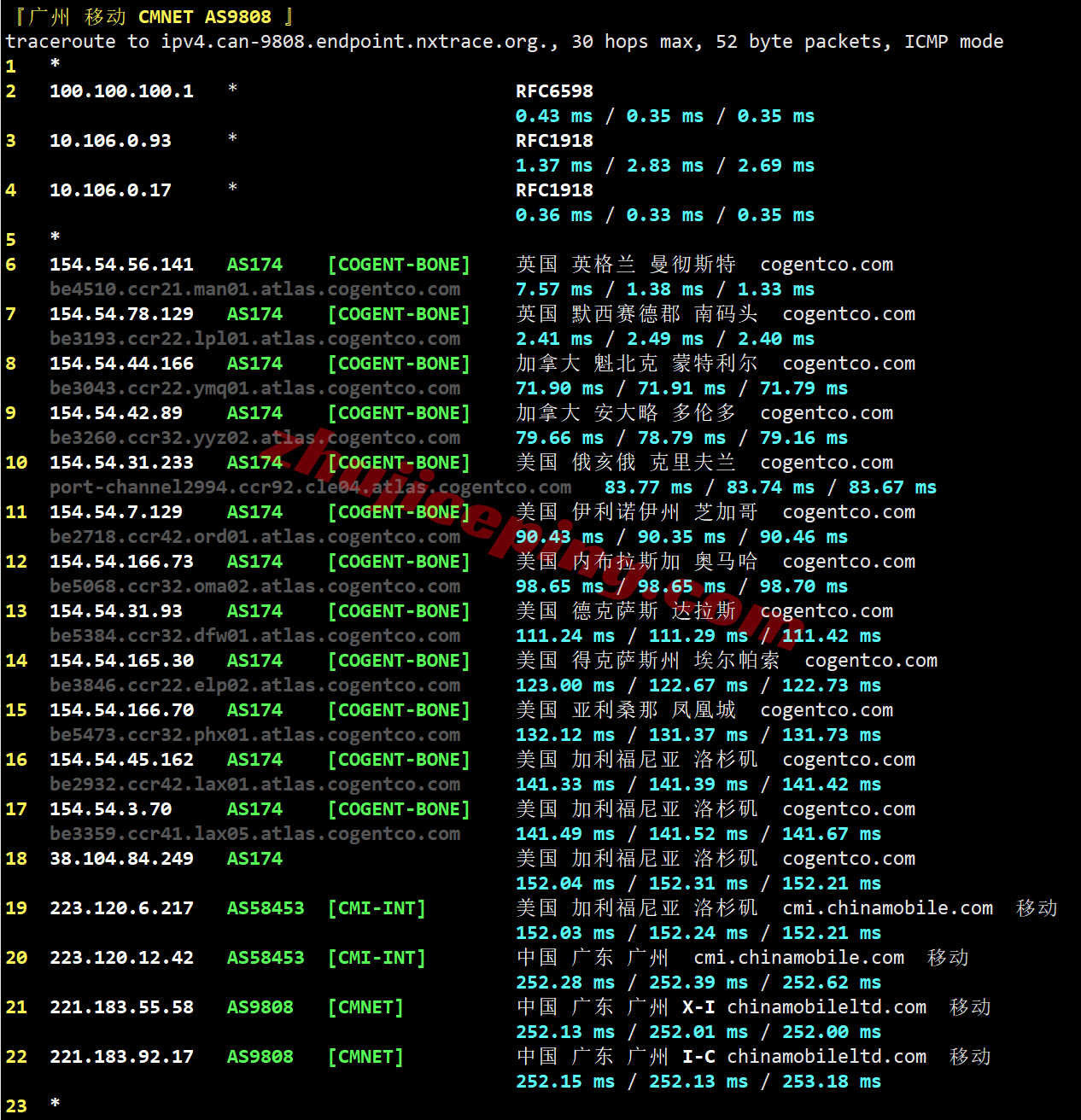
Task: Click hostname "be3359.ccr41.lax05.atlas.cogentco.com"
Action: coord(255,834)
